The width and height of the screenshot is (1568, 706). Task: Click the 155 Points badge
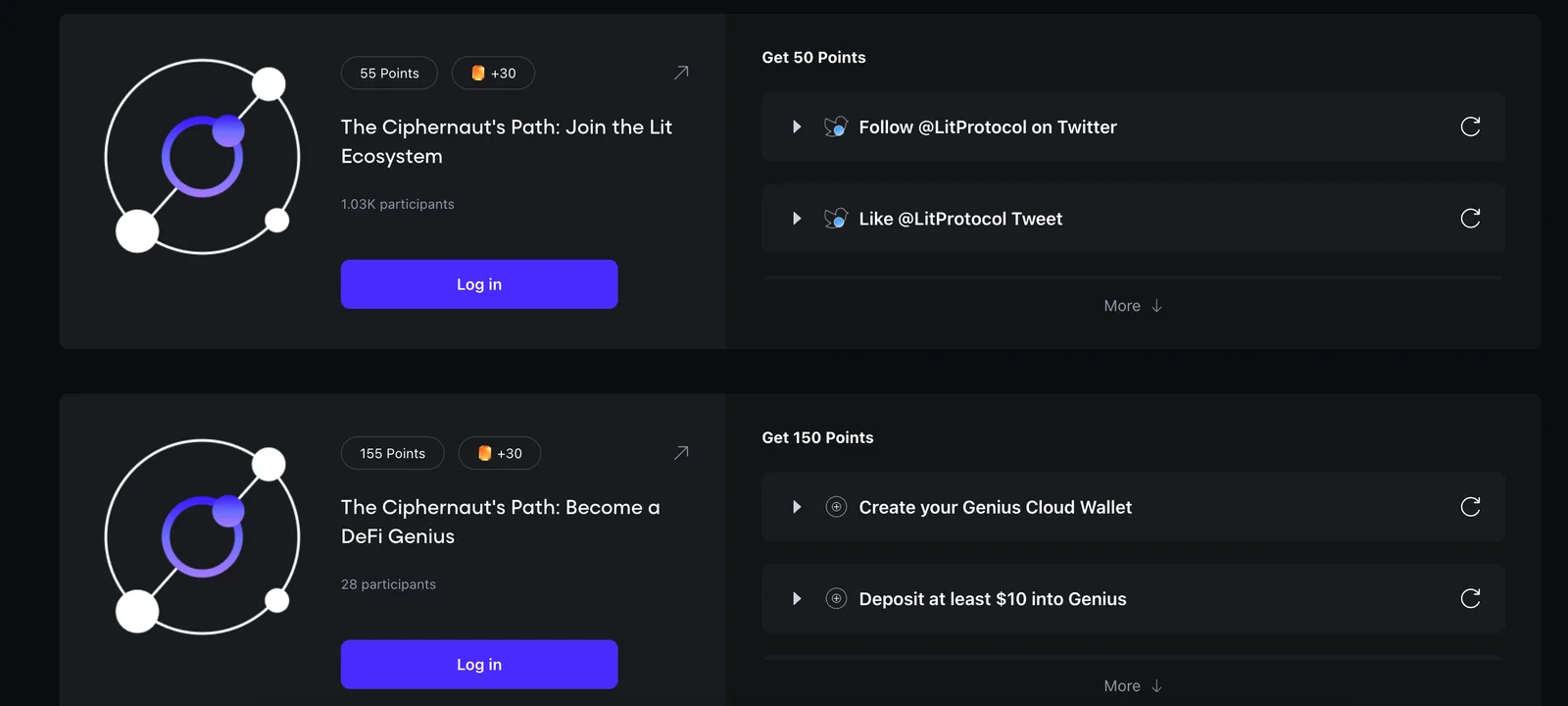coord(392,453)
